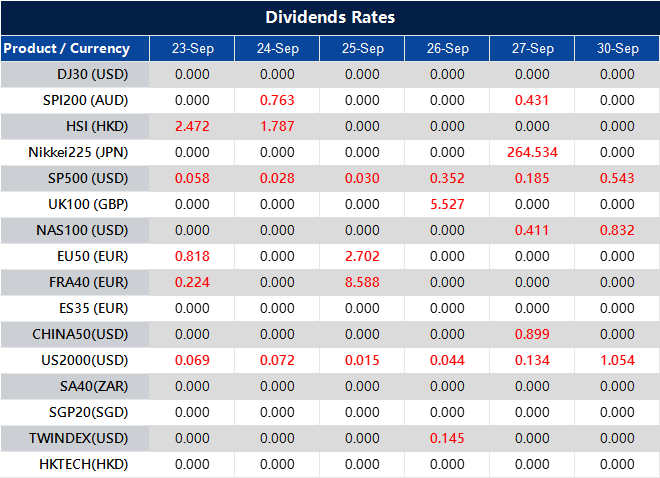Select the HKTECH(HKD) row label
Screen dimensions: 660x478
[84, 464]
